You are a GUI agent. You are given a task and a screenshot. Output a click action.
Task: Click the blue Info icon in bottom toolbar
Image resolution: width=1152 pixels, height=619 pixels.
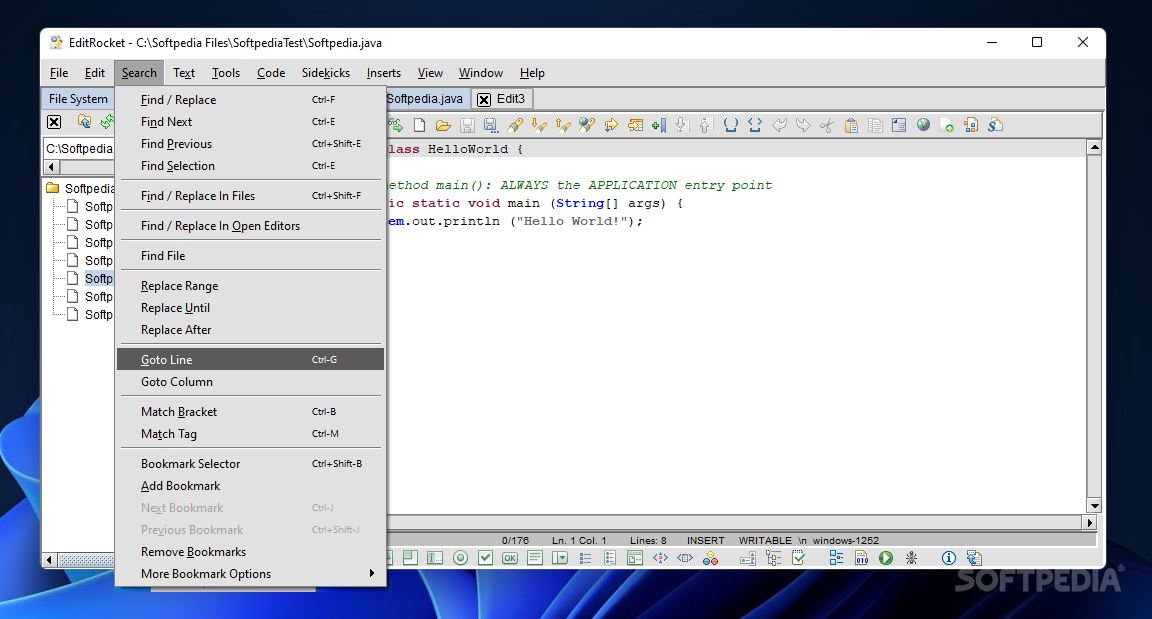pos(948,558)
